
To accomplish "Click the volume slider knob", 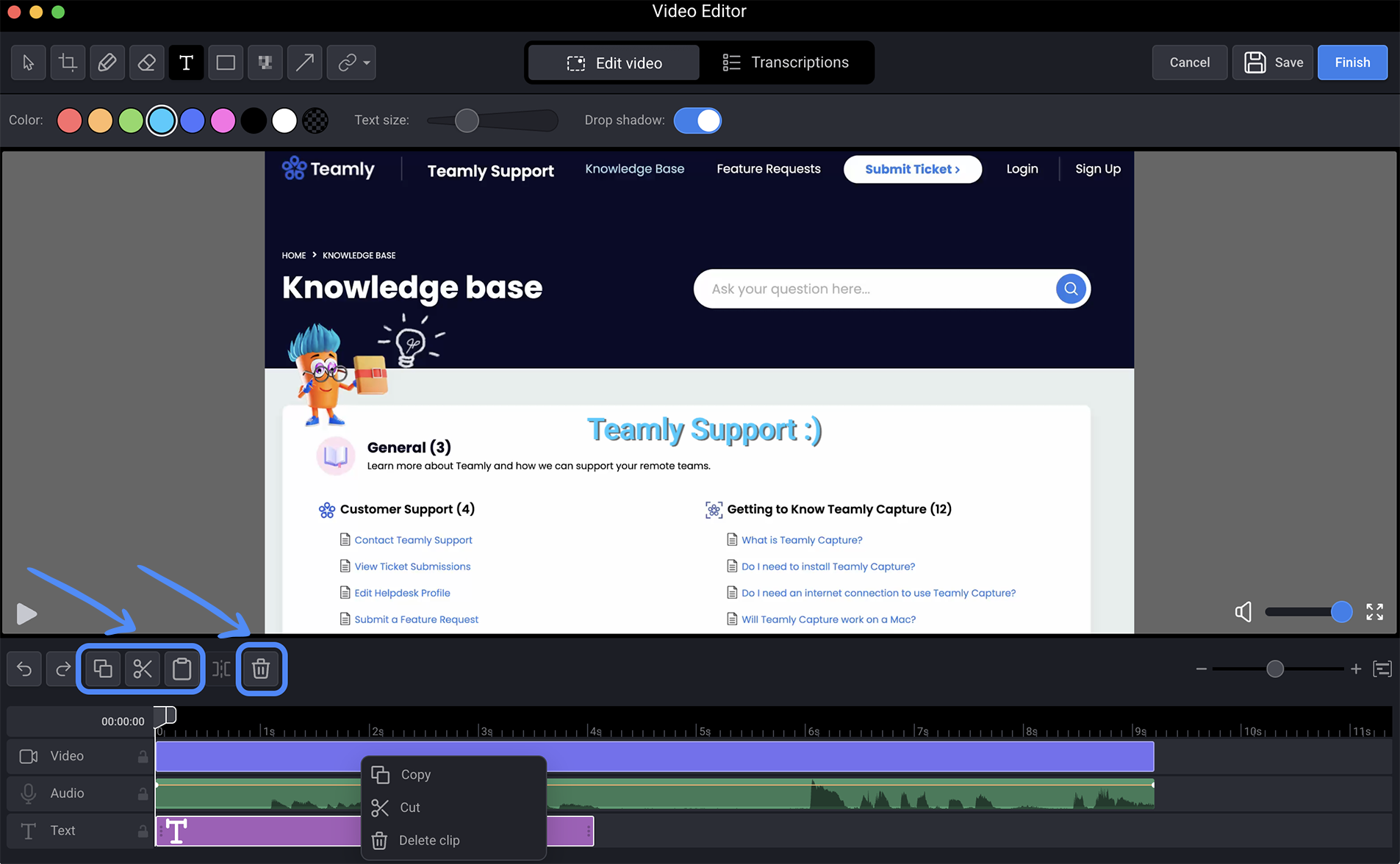I will pos(1341,611).
